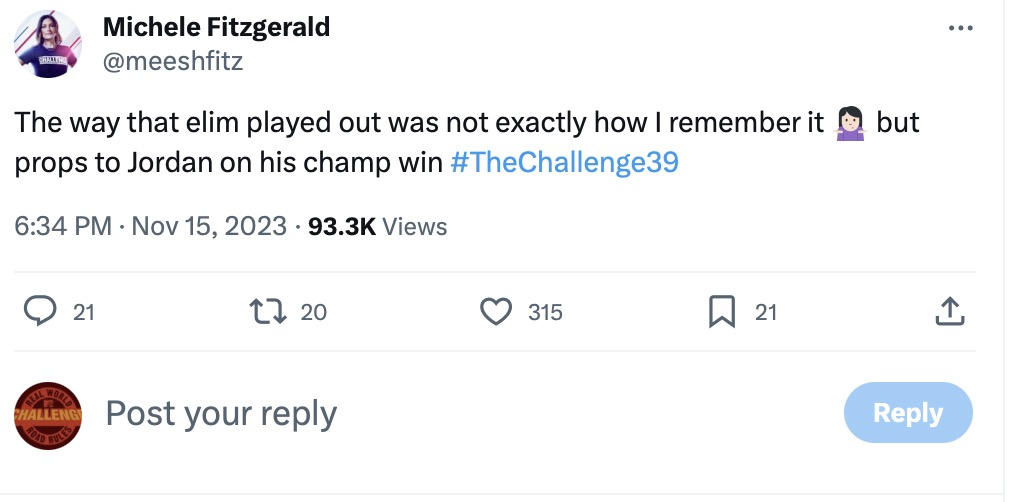Click the 20 reposts count
Image resolution: width=1020 pixels, height=502 pixels.
coord(313,312)
